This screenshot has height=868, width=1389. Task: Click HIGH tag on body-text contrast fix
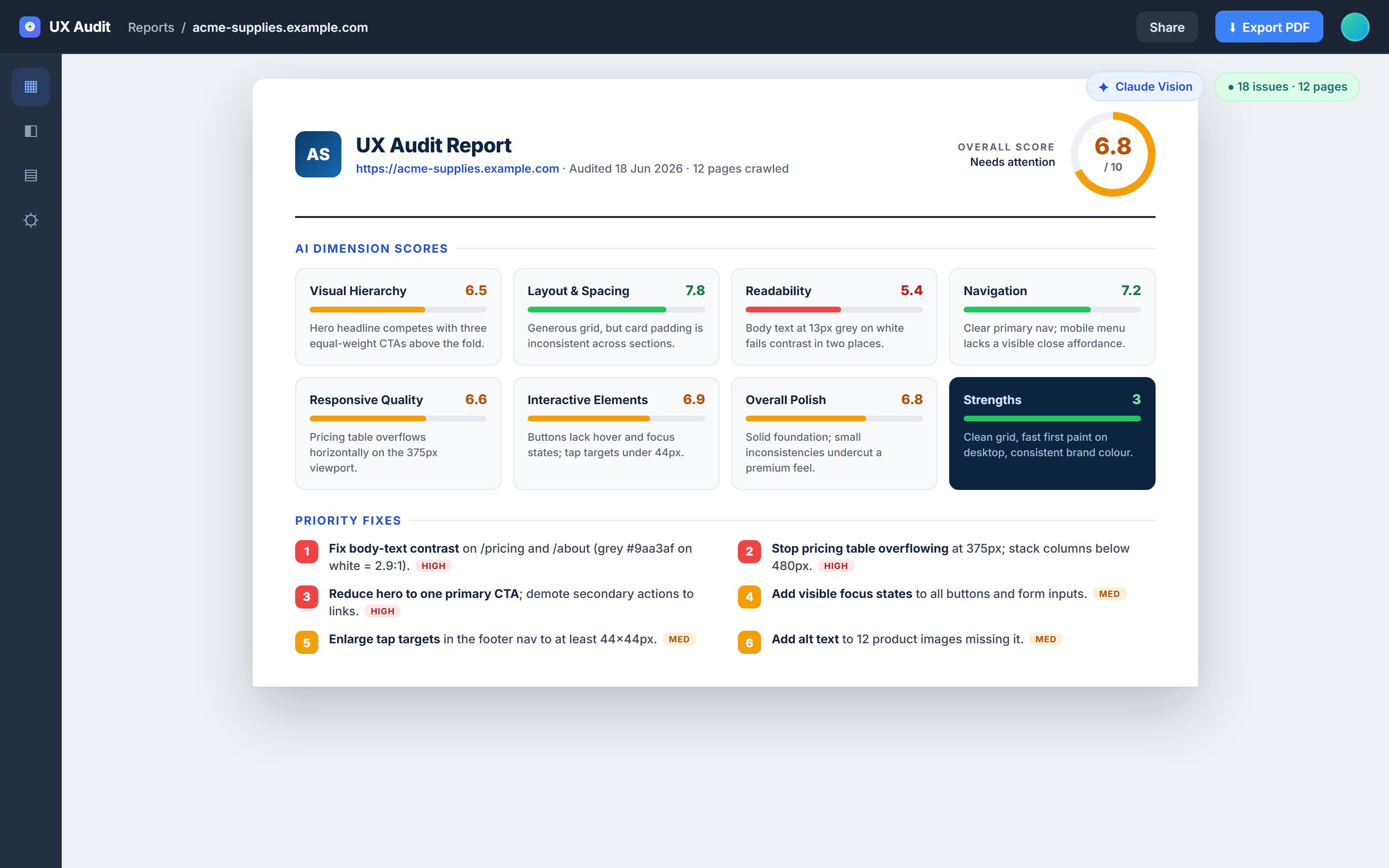434,566
